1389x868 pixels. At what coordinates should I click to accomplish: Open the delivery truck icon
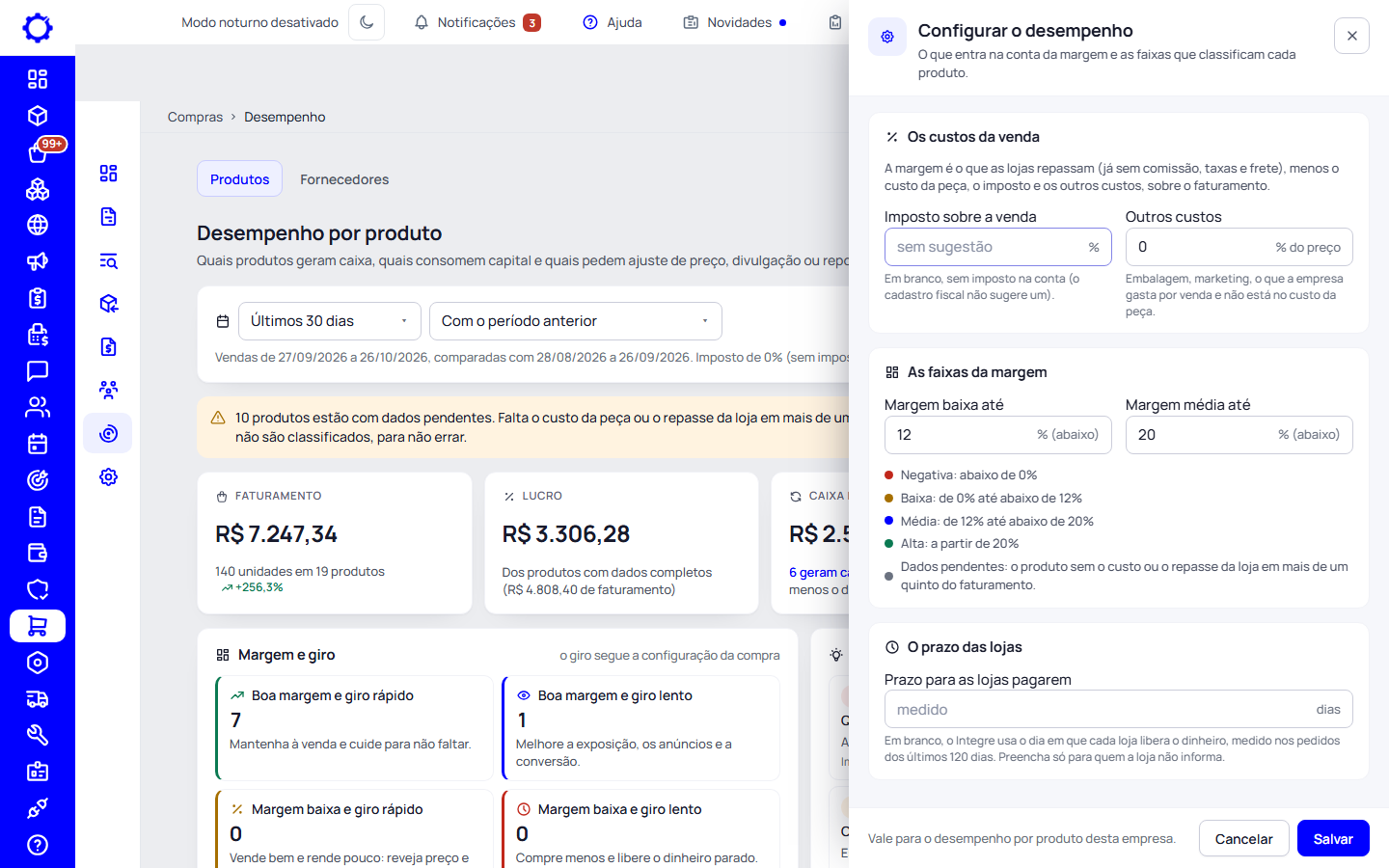pos(38,699)
